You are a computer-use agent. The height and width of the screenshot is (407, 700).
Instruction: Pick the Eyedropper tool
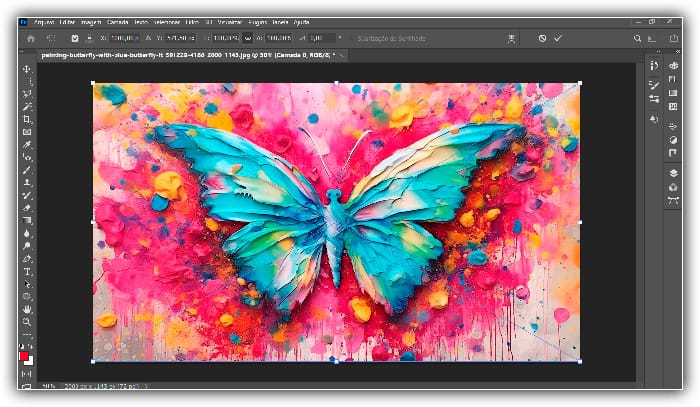pos(27,144)
